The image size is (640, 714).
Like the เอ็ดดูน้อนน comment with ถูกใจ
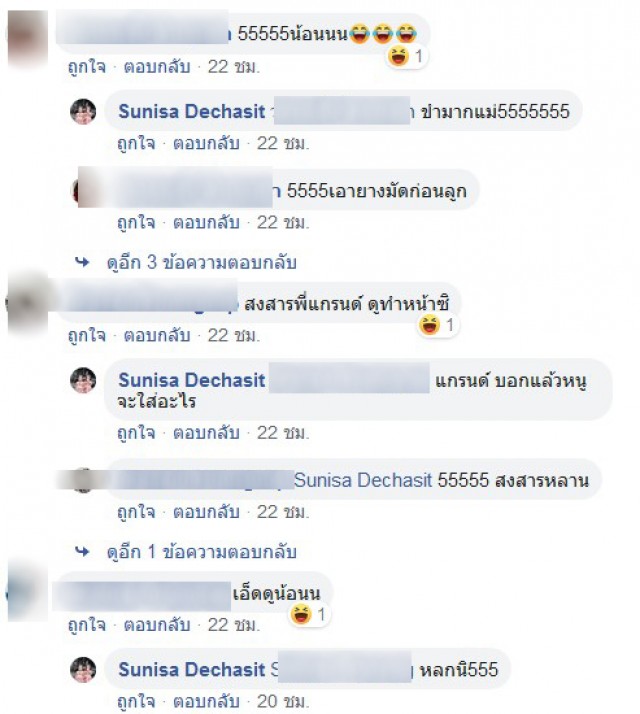[x=87, y=625]
